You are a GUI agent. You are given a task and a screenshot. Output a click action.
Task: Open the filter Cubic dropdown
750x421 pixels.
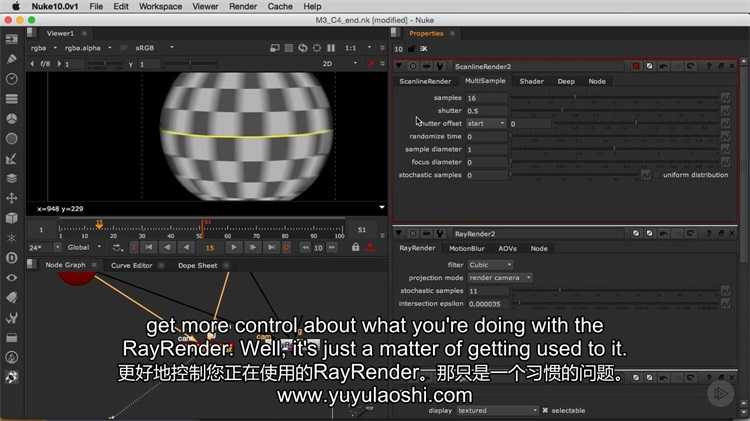(490, 265)
